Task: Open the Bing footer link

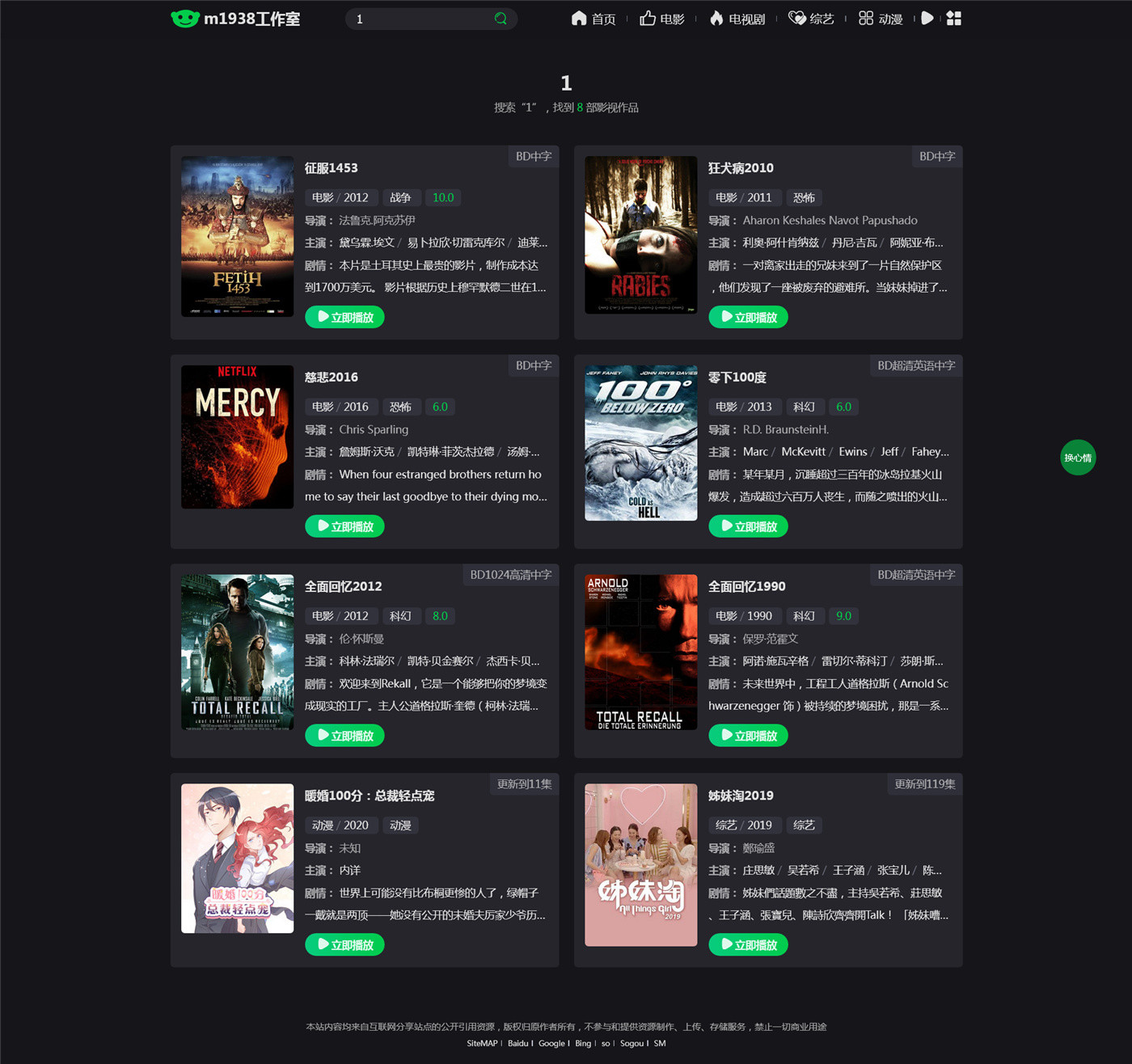Action: 583,1044
